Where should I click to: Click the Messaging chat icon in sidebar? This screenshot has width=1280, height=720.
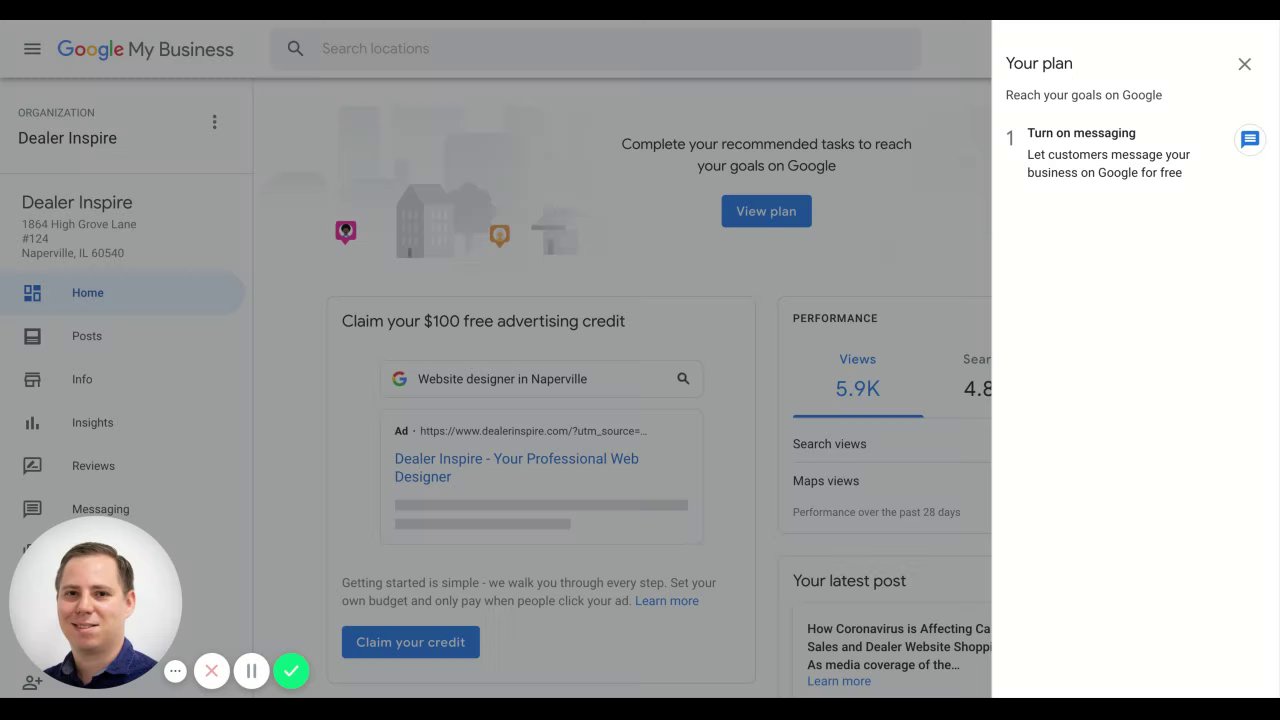[x=32, y=509]
